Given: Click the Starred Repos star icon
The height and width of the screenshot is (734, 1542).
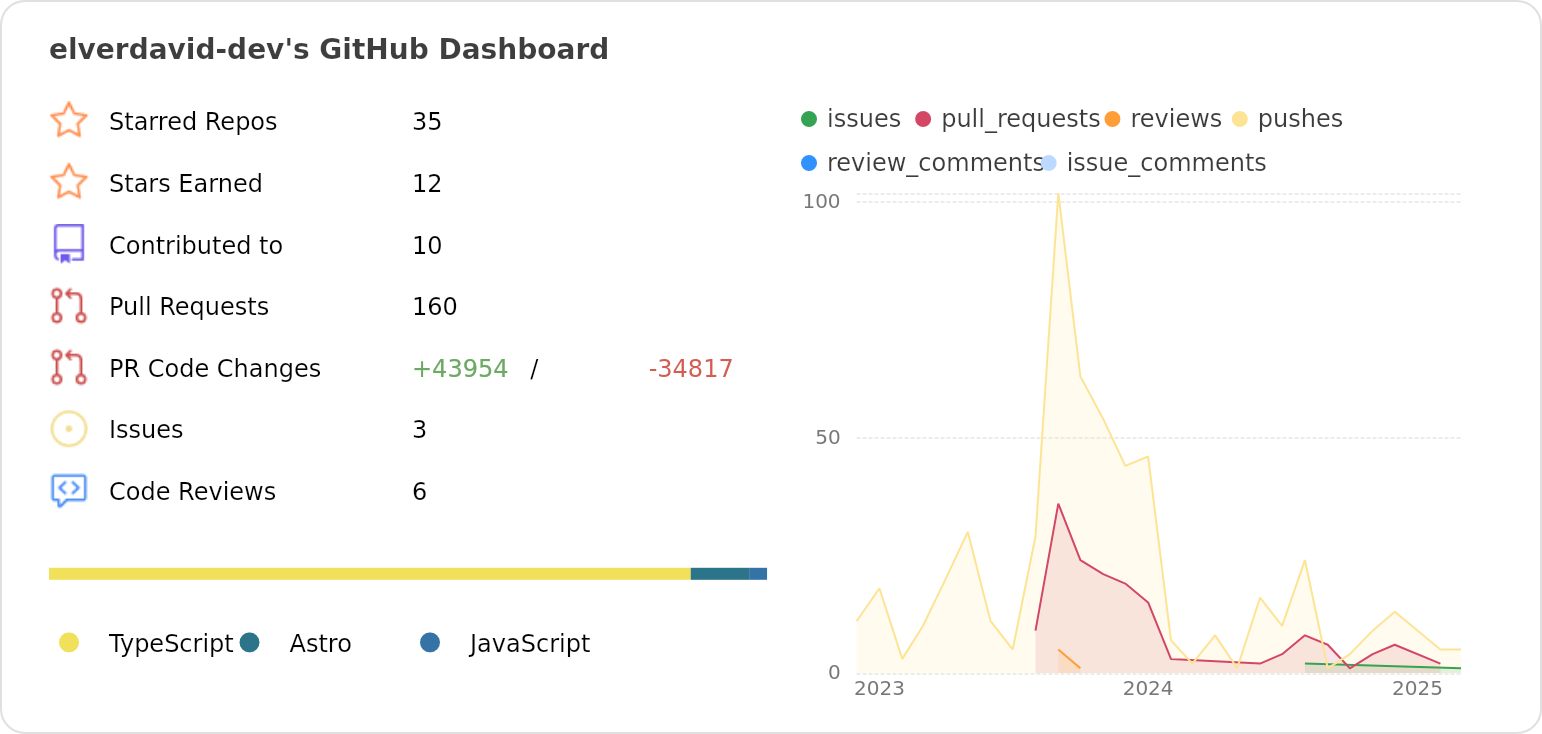Looking at the screenshot, I should tap(69, 120).
